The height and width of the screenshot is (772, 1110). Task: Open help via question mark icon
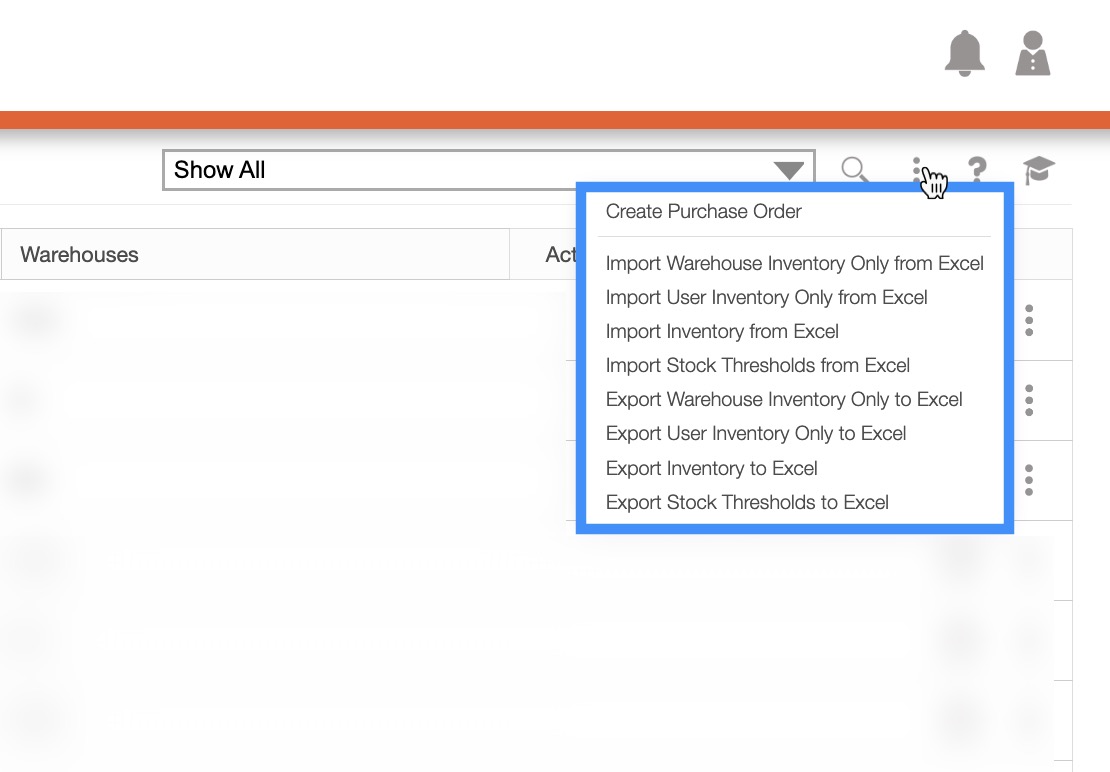coord(977,170)
